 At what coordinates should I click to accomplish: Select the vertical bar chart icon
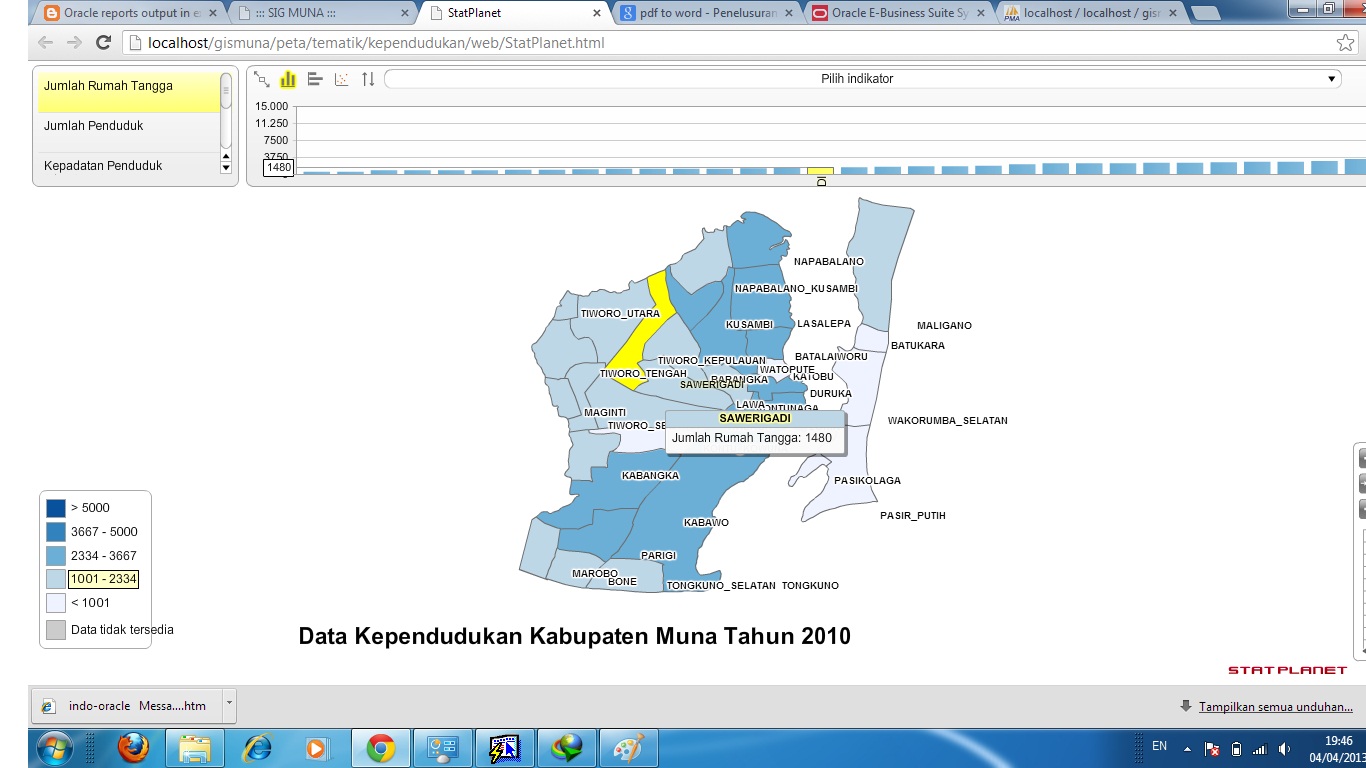[288, 79]
